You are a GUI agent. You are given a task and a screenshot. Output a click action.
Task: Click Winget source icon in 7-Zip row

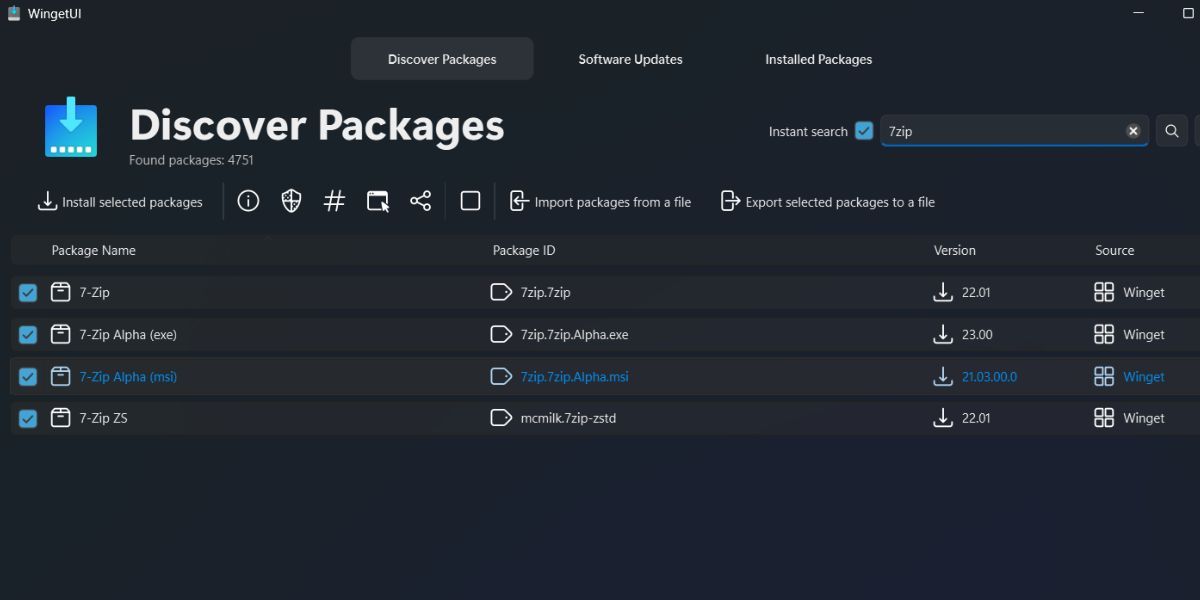(x=1104, y=292)
